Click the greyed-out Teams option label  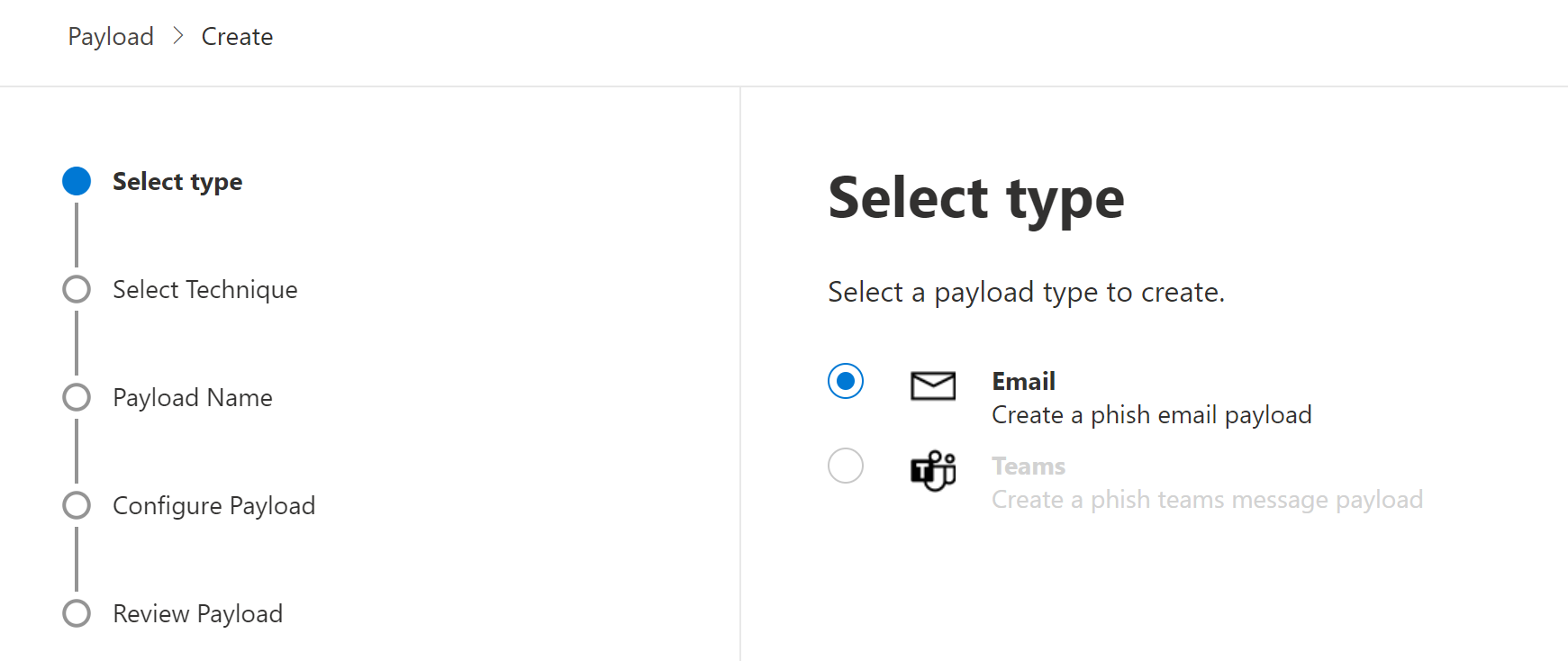tap(1029, 466)
